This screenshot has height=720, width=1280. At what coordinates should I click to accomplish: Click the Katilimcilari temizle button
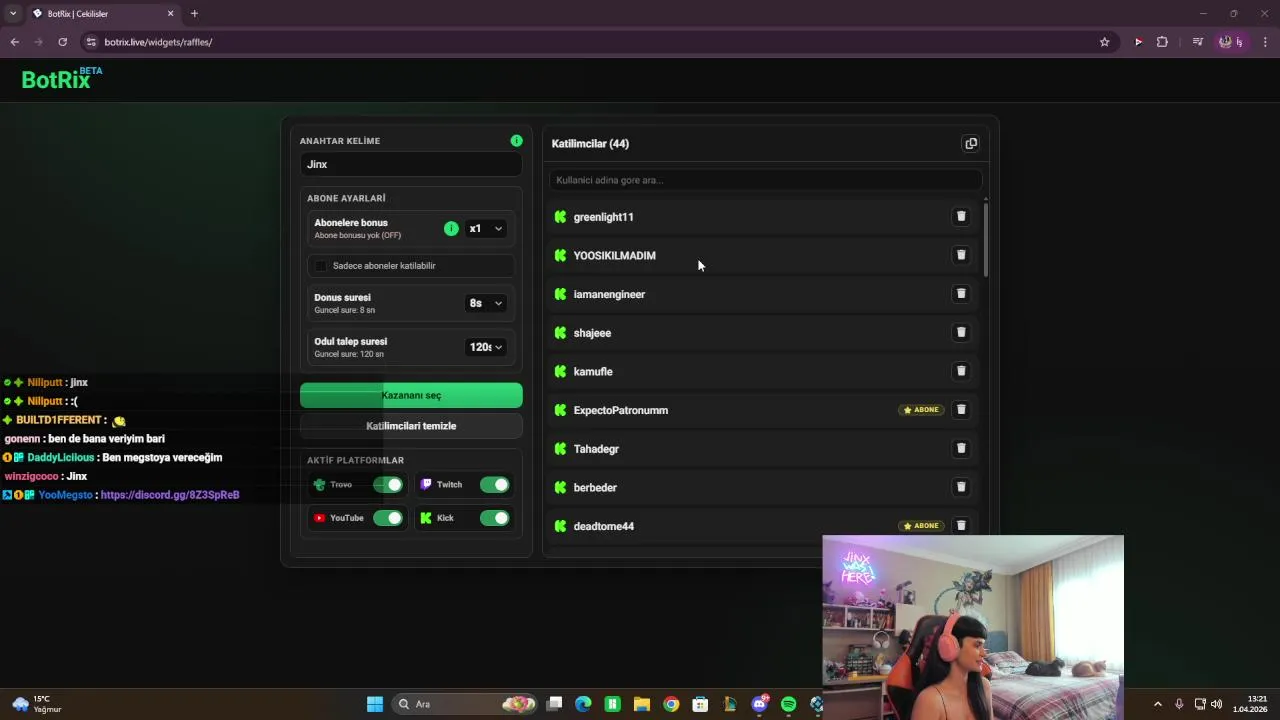click(x=411, y=426)
